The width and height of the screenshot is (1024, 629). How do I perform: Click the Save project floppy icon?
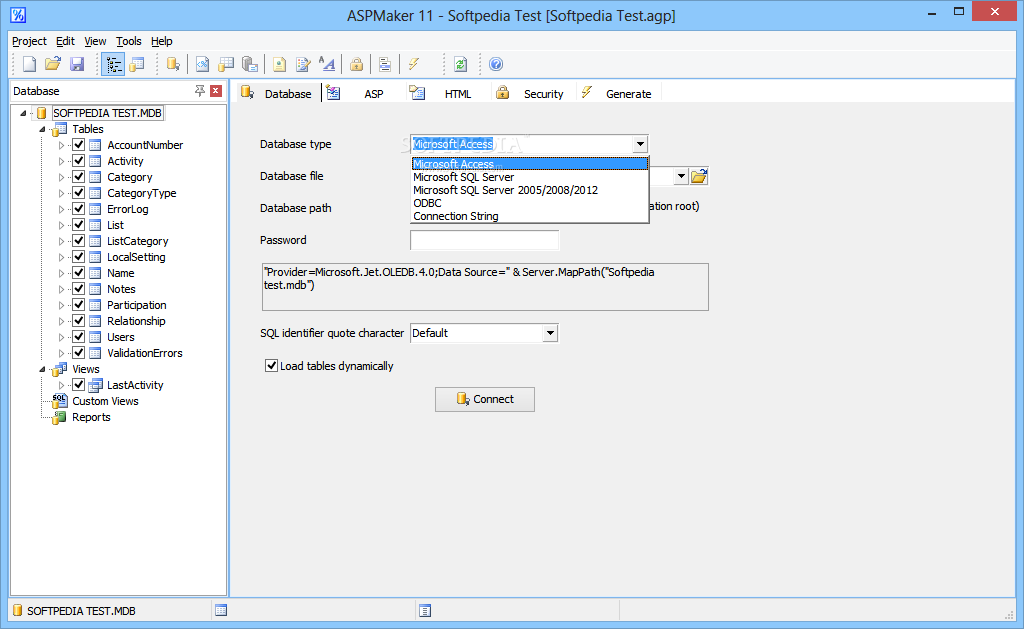click(x=77, y=64)
